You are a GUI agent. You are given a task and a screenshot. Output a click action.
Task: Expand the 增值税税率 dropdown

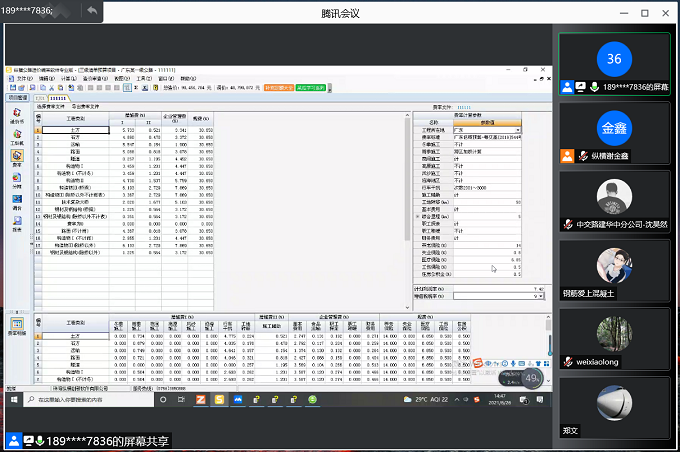point(540,296)
